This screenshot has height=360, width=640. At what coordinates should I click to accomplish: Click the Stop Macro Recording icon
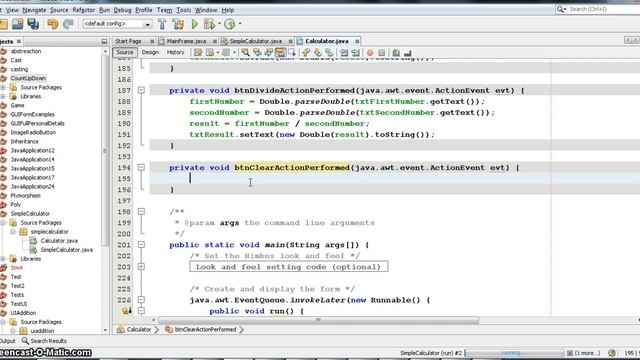coord(382,53)
